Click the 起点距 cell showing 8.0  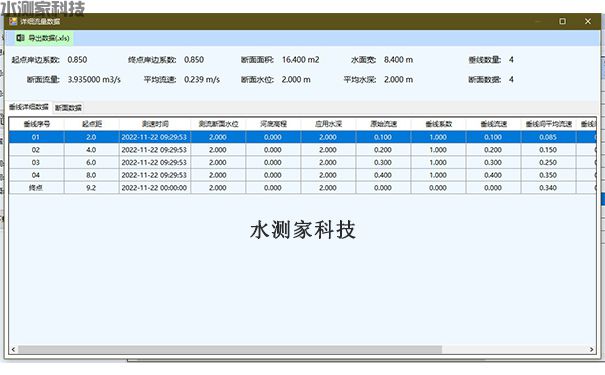tap(91, 175)
